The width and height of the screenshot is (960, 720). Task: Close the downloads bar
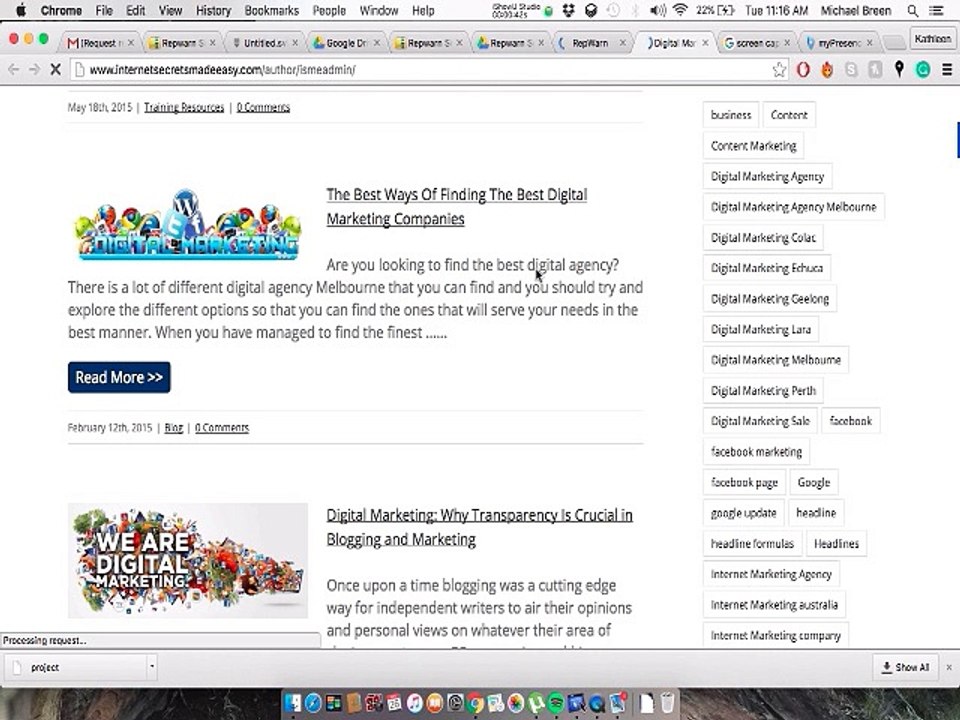(949, 667)
